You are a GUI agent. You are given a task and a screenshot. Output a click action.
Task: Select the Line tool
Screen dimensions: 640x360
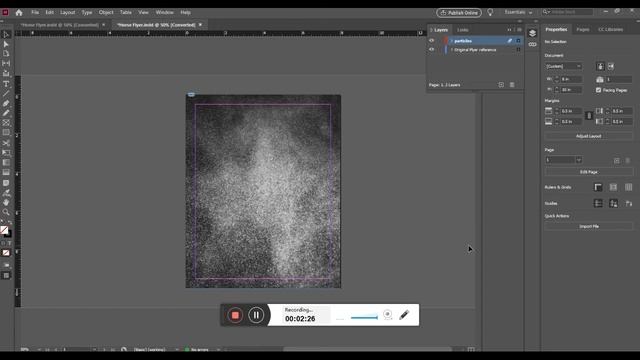(x=6, y=93)
